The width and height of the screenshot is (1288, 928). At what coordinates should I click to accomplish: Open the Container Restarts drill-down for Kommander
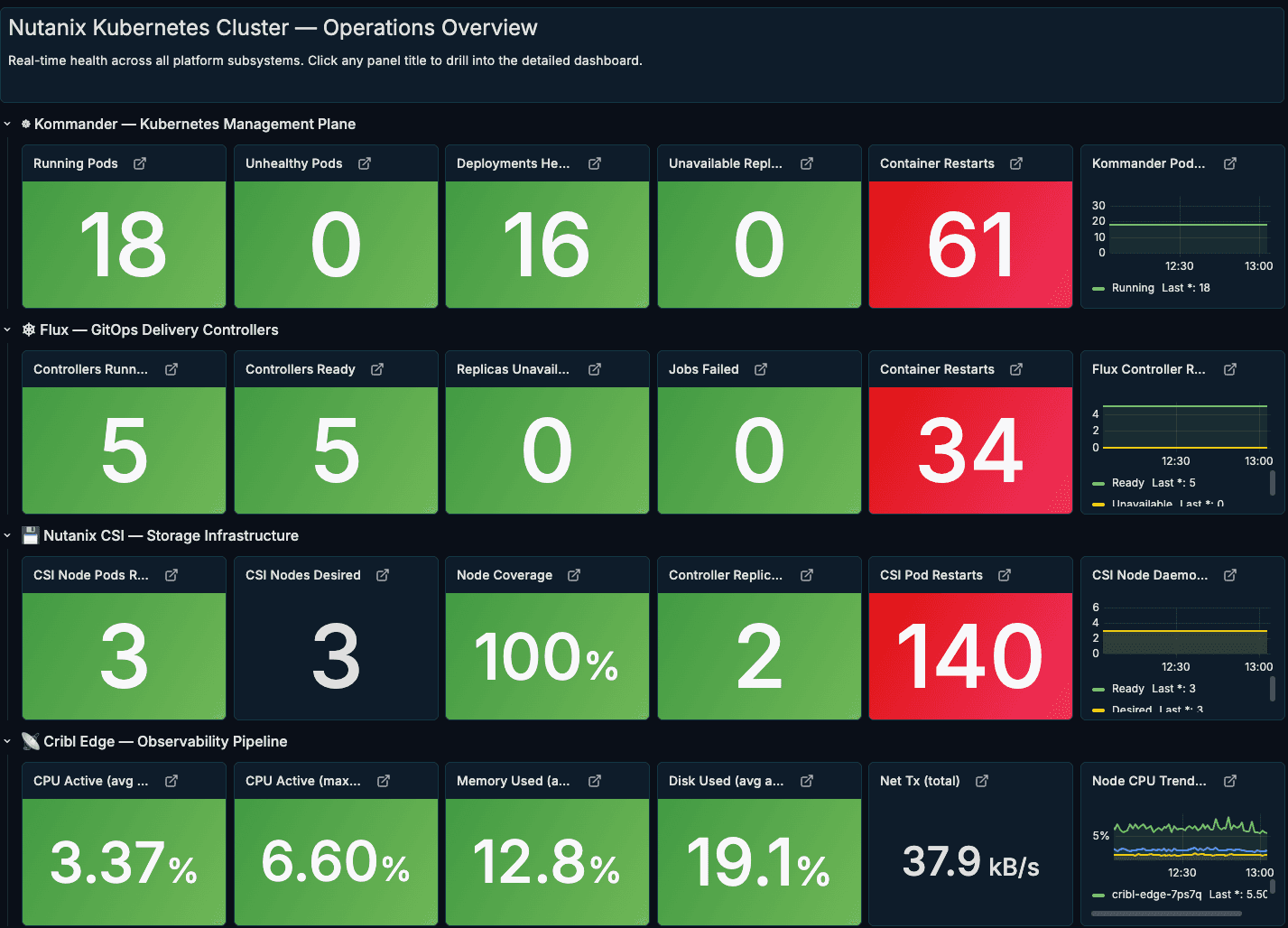pos(1016,163)
